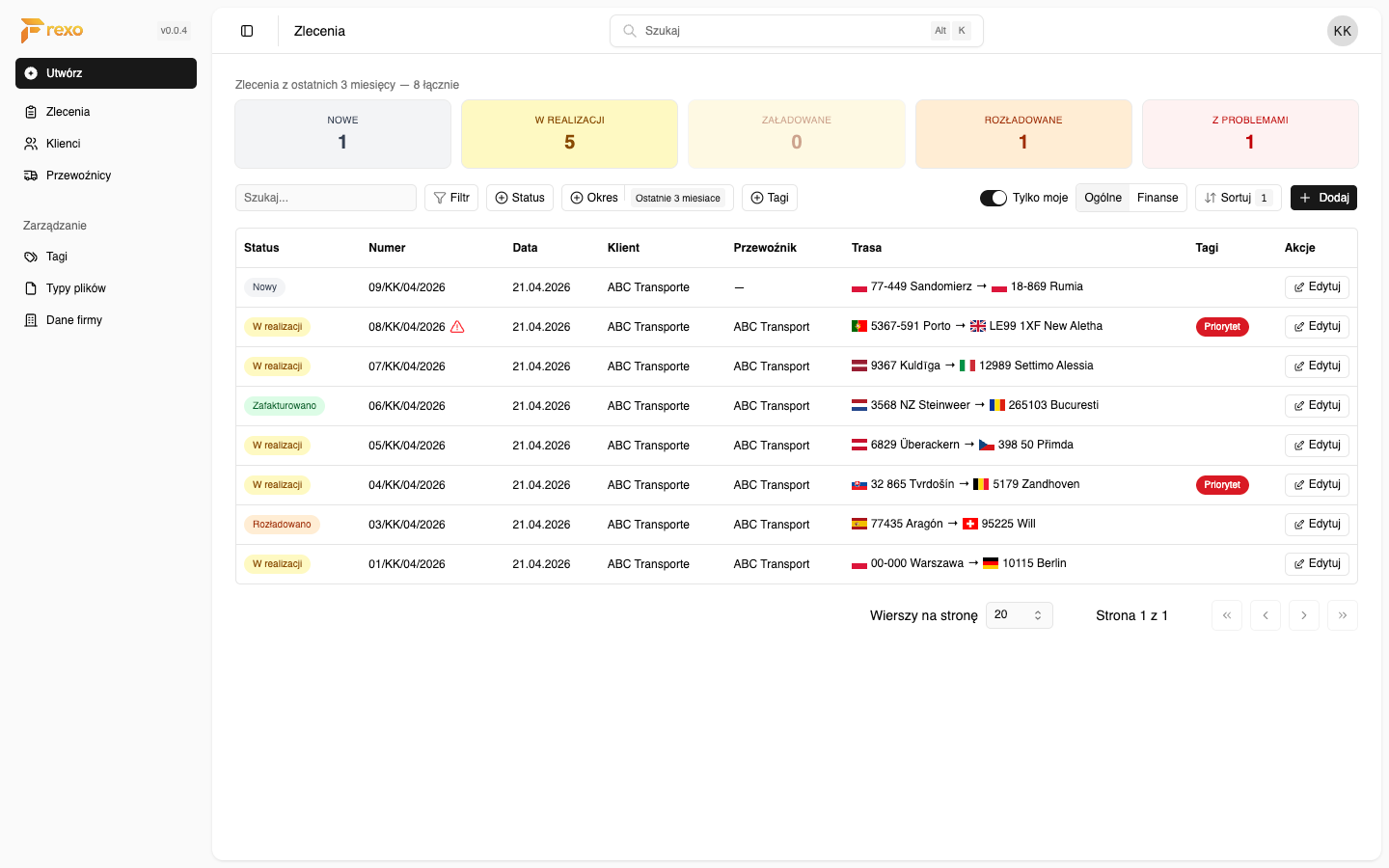This screenshot has height=868, width=1389.
Task: Click the Dodaj button
Action: click(1323, 198)
